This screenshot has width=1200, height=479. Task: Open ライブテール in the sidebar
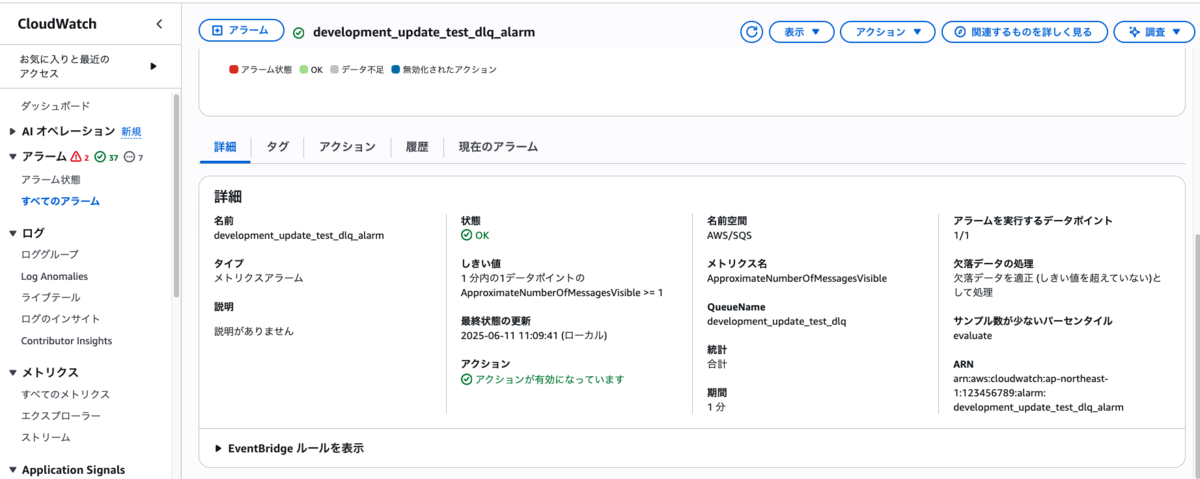pos(51,298)
